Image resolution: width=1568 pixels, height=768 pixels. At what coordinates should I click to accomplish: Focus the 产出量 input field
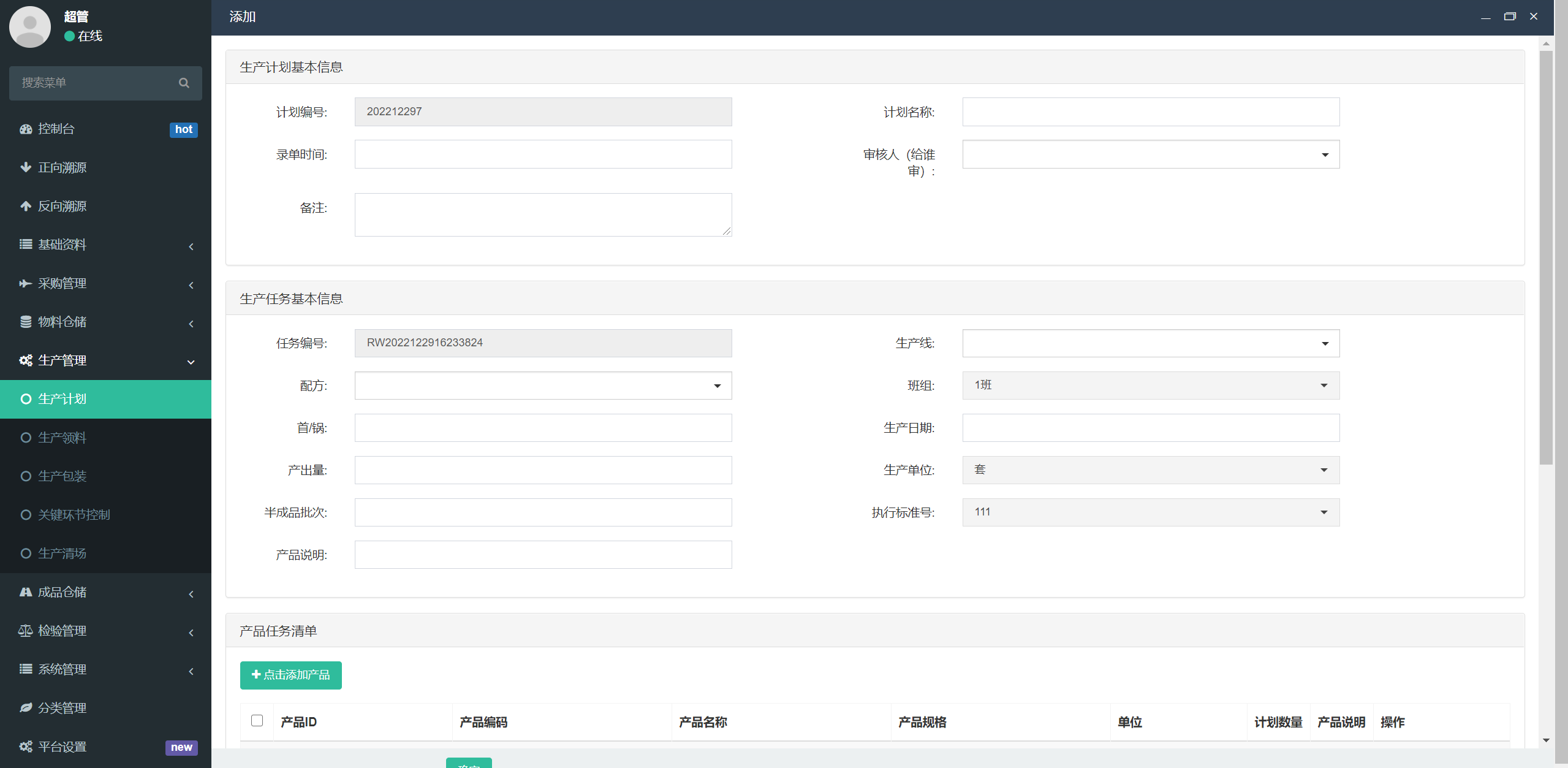[x=543, y=470]
